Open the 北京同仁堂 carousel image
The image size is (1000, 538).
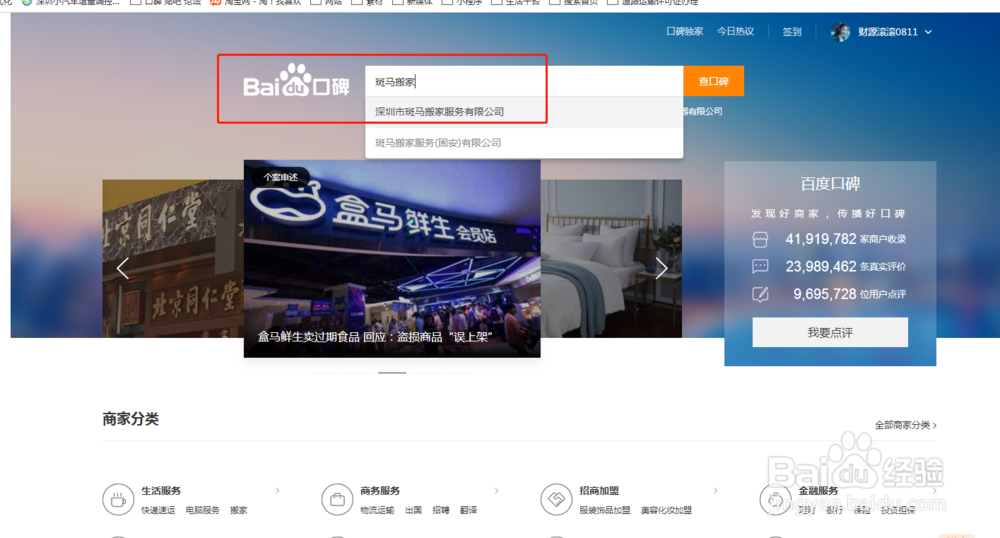click(173, 258)
